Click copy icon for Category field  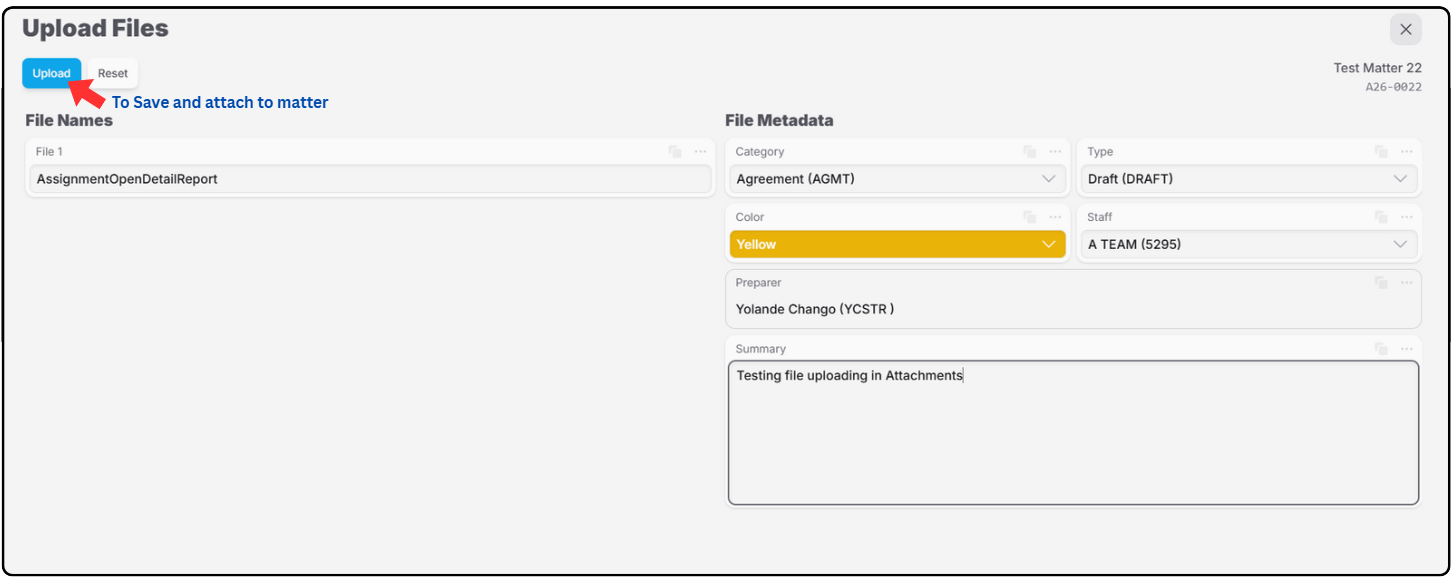click(x=1029, y=152)
